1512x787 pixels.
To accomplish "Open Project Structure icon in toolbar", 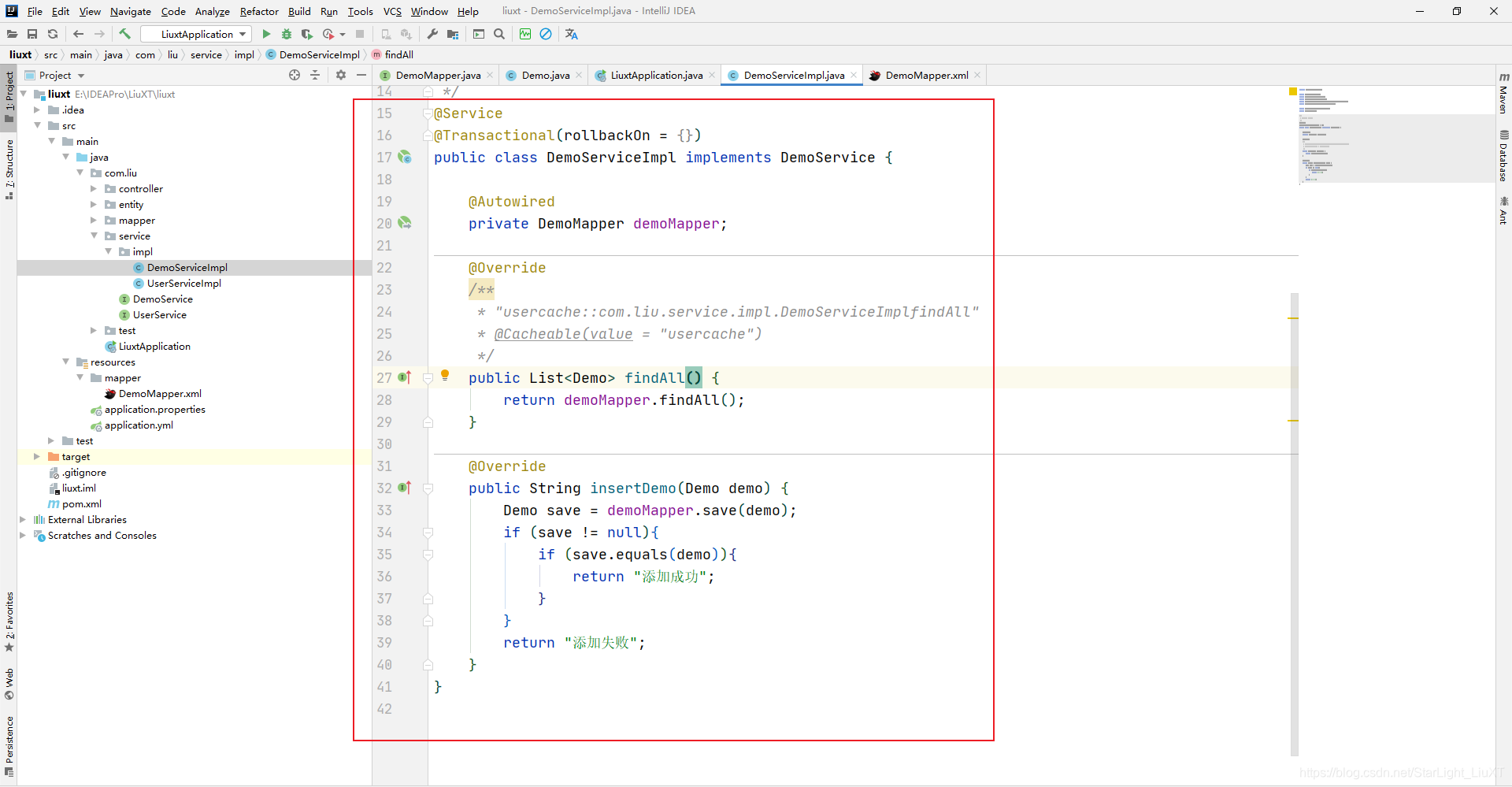I will point(453,34).
